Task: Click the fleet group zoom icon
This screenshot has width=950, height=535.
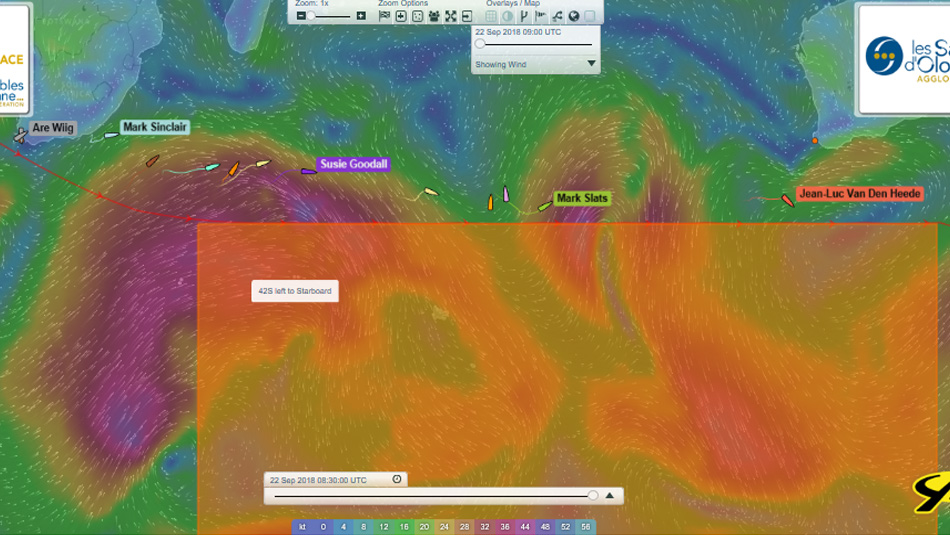Action: (434, 16)
